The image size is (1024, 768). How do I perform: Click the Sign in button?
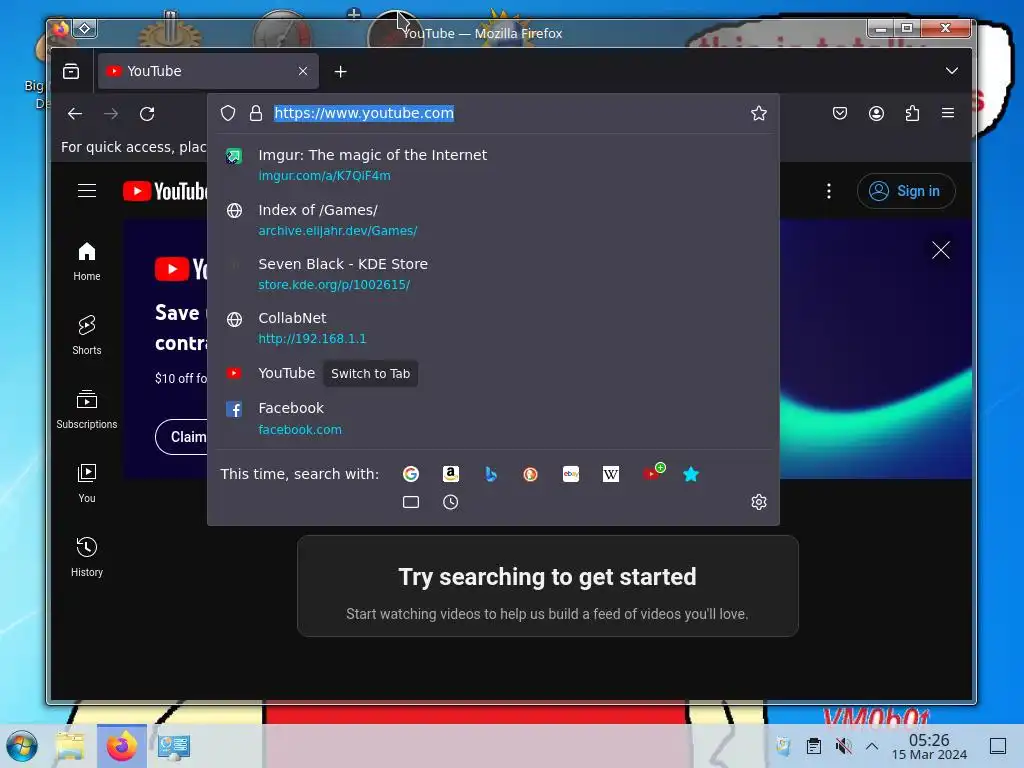click(x=906, y=191)
